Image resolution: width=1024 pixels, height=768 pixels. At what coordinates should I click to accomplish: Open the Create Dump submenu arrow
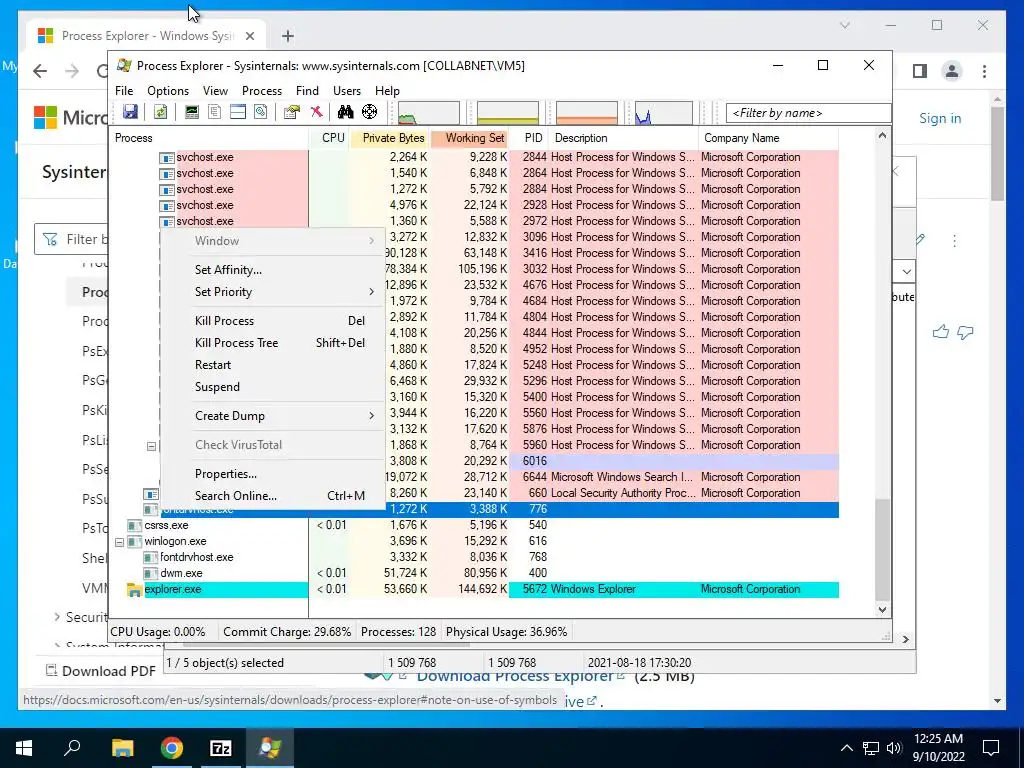click(372, 416)
